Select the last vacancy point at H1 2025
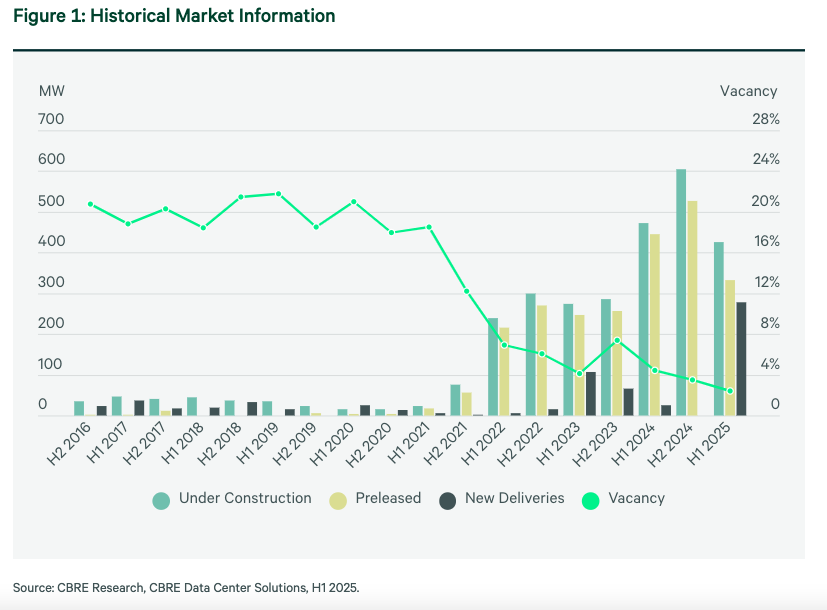The height and width of the screenshot is (610, 827). pyautogui.click(x=730, y=391)
